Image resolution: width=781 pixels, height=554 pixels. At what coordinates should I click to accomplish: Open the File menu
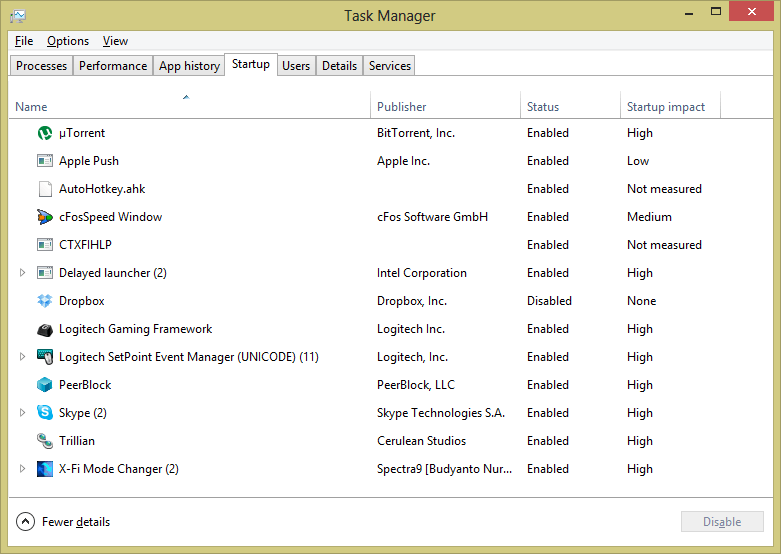click(24, 41)
